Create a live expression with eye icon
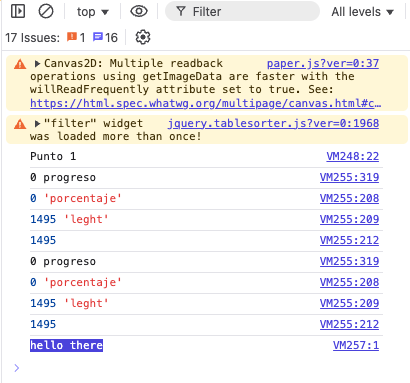Viewport: 410px width, 383px height. 139,11
